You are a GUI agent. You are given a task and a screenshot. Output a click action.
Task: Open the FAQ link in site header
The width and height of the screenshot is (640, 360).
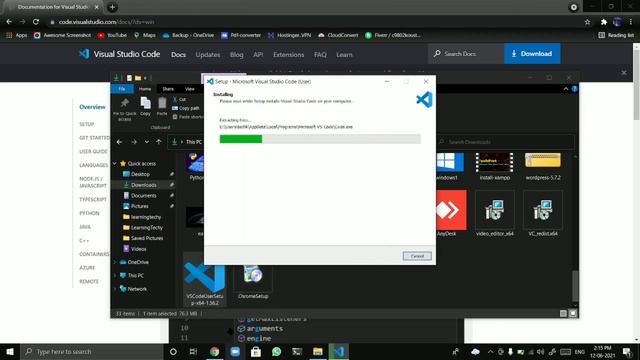(320, 54)
